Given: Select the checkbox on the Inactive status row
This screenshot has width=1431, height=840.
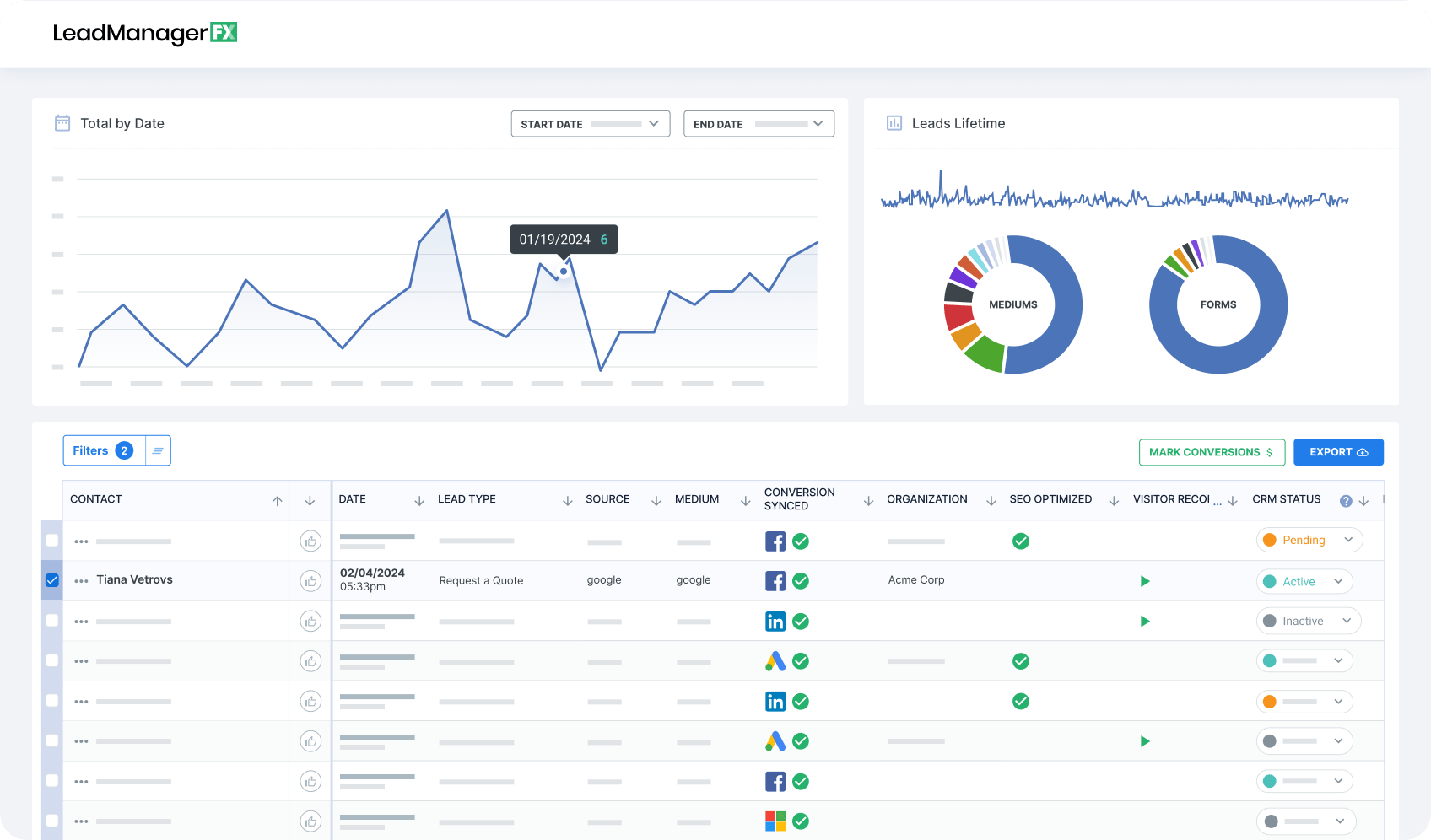Looking at the screenshot, I should pyautogui.click(x=52, y=620).
